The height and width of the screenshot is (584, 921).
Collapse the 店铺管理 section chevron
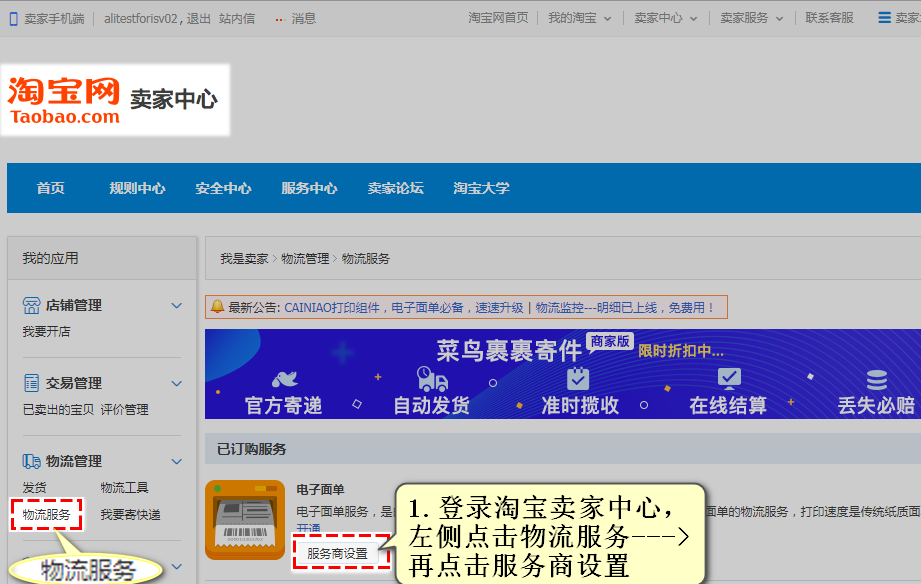pyautogui.click(x=176, y=306)
